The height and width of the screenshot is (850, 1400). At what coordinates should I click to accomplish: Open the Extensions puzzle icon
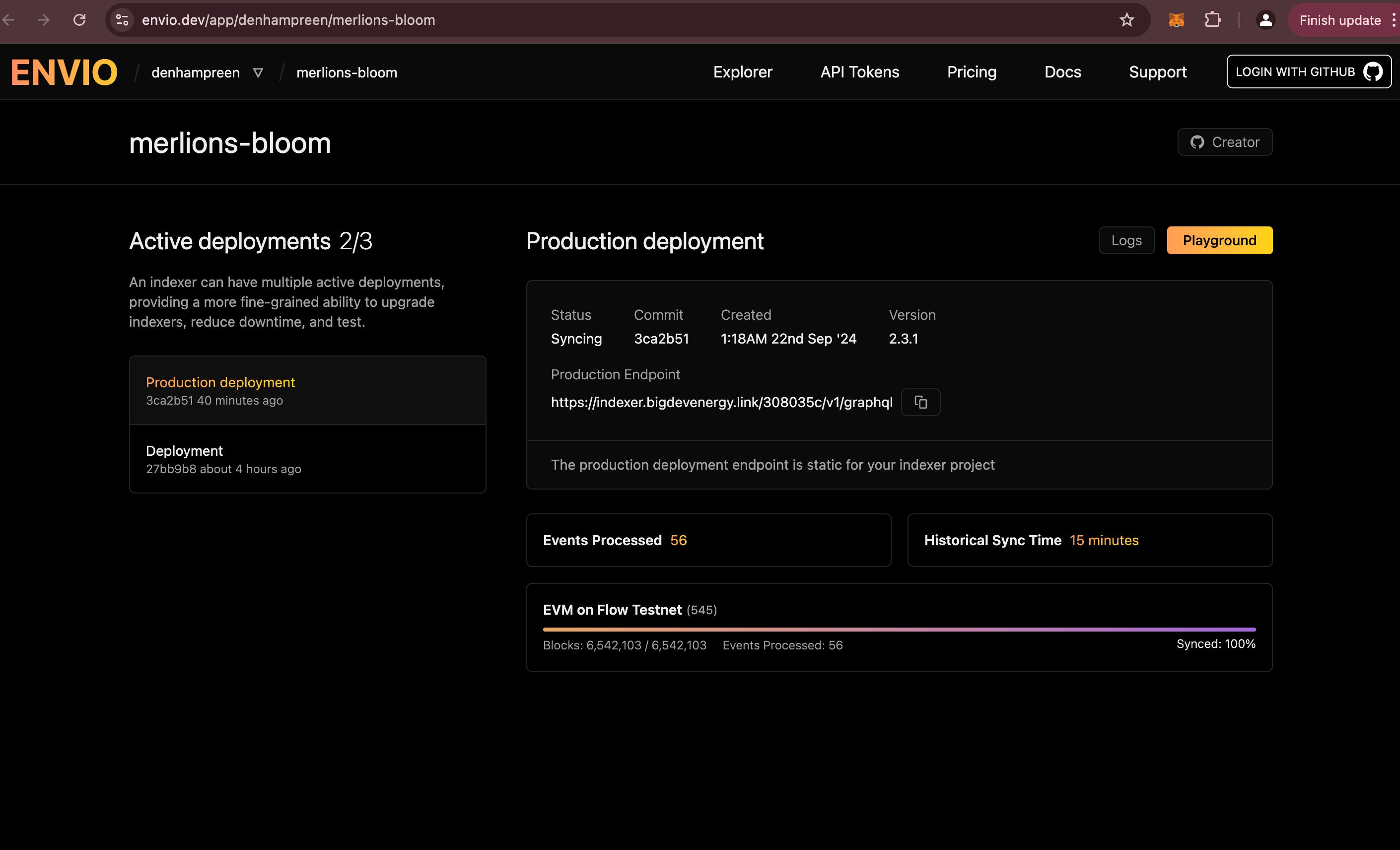[x=1212, y=20]
